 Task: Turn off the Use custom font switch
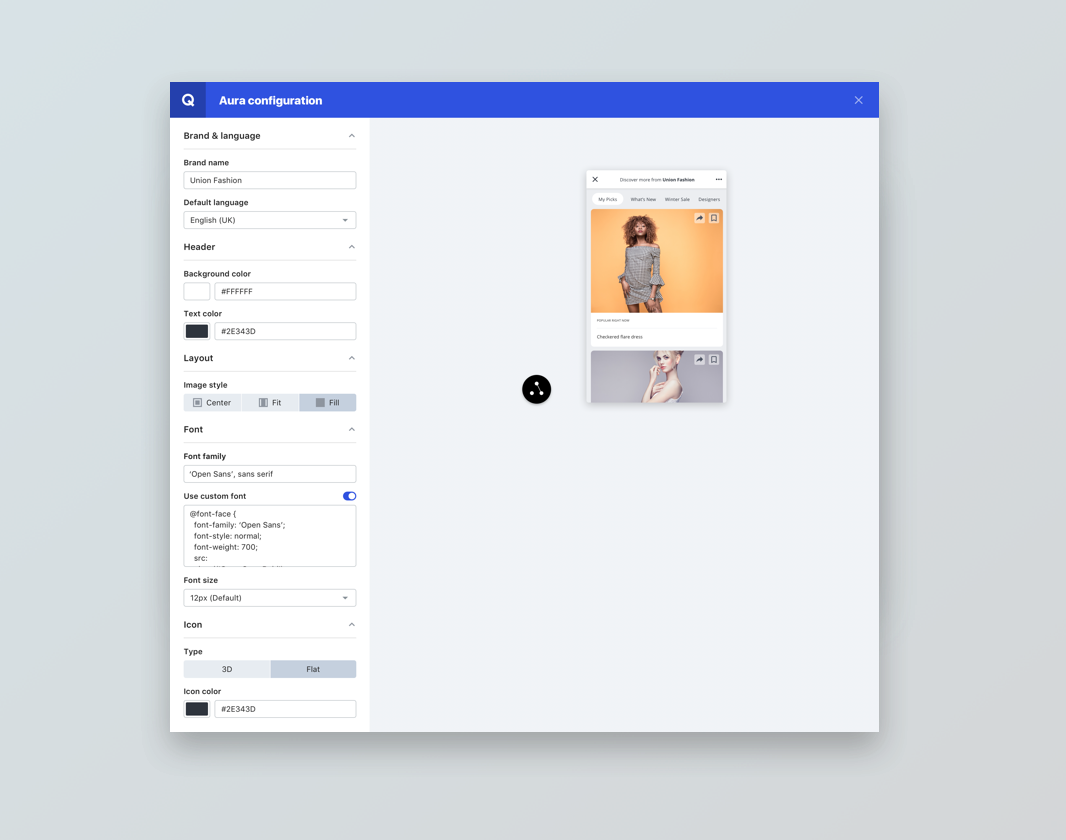point(349,496)
